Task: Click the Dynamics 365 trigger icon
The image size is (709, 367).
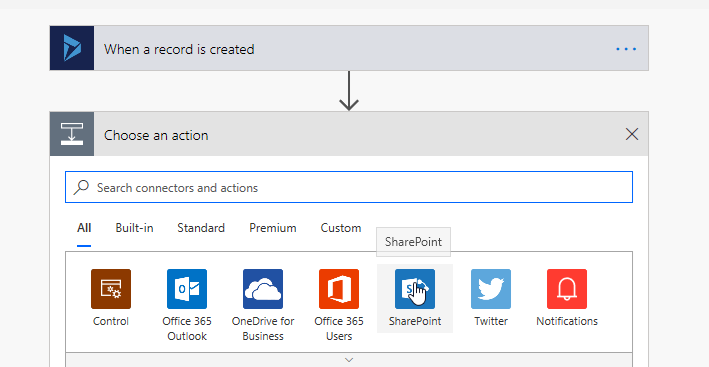Action: (72, 48)
